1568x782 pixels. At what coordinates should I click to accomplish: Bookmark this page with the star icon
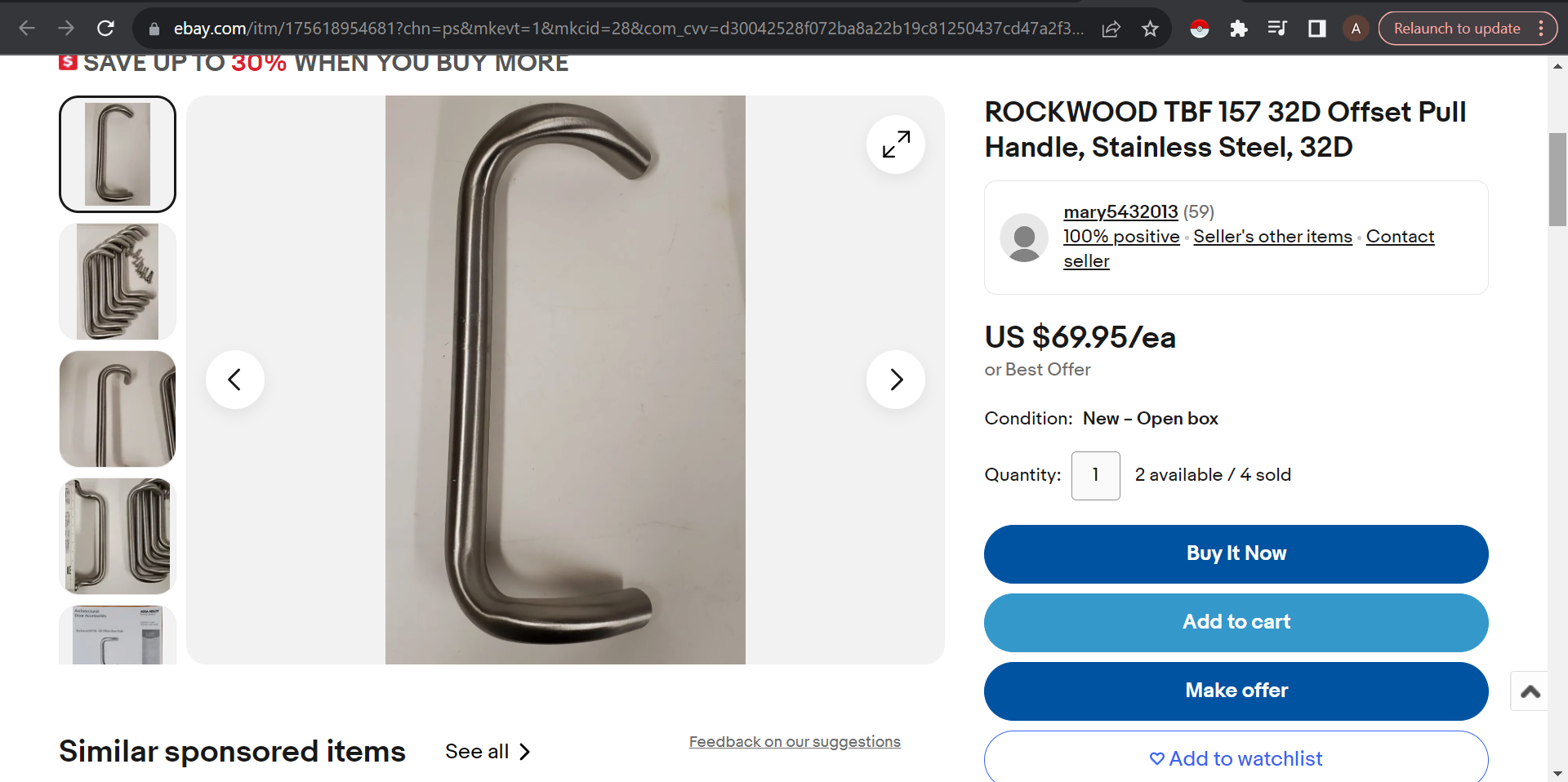pos(1150,29)
